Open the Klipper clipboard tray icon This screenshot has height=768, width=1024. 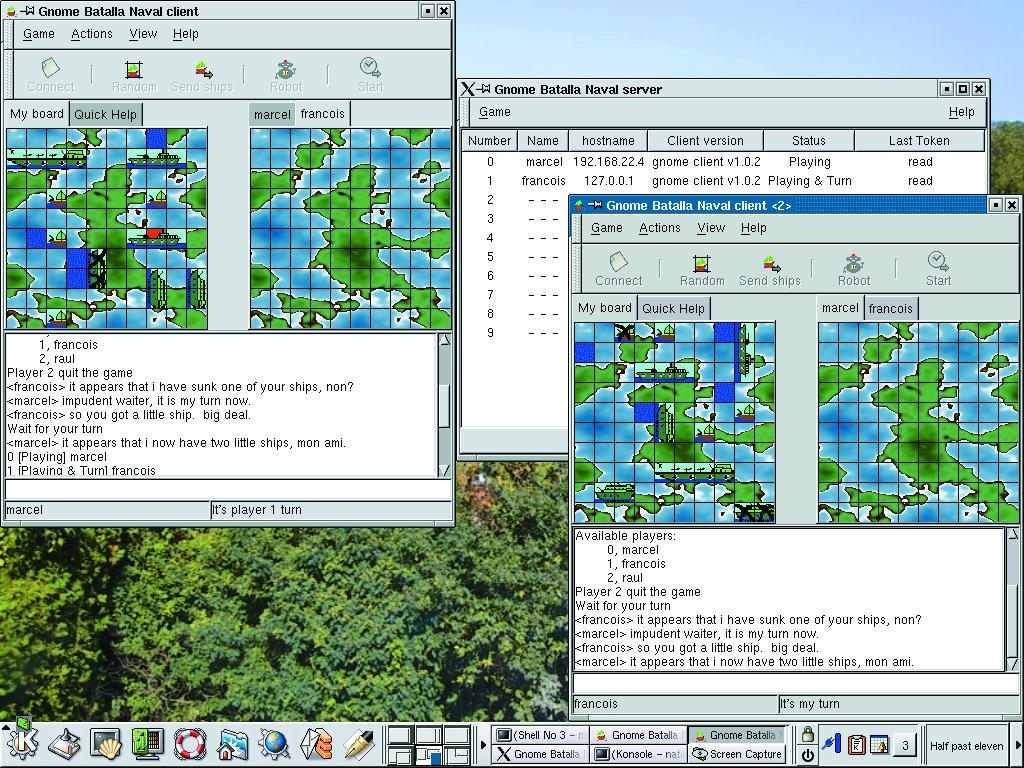pyautogui.click(x=857, y=744)
